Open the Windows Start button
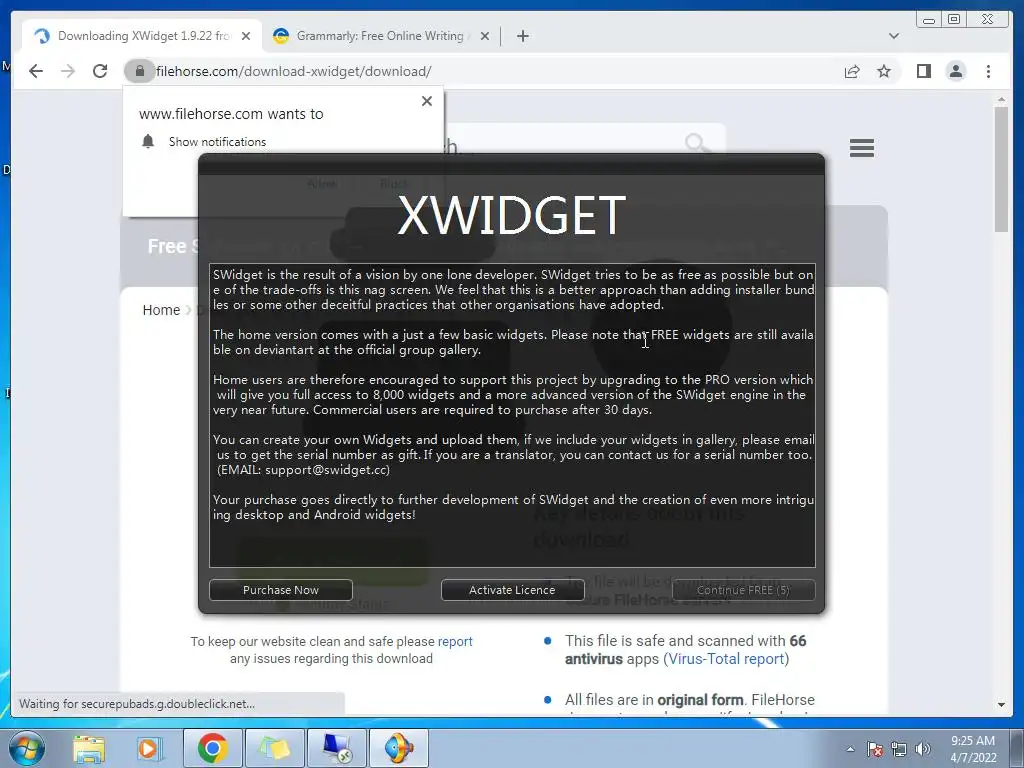 coord(27,748)
